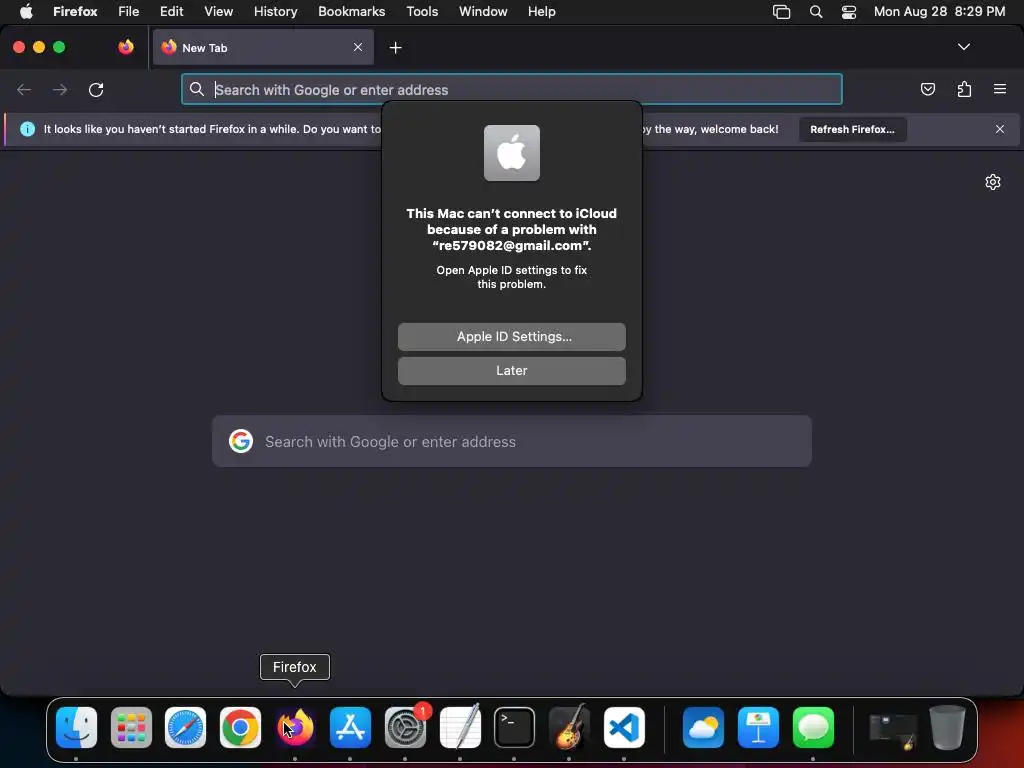Screen dimensions: 1024x768
Task: Expand the list all tabs chevron
Action: point(963,47)
